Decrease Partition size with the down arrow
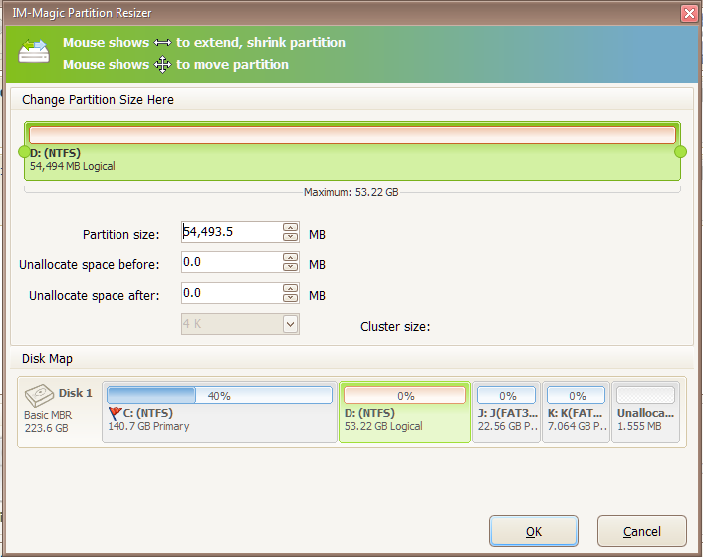Screen dimensions: 703x557 click(x=291, y=236)
